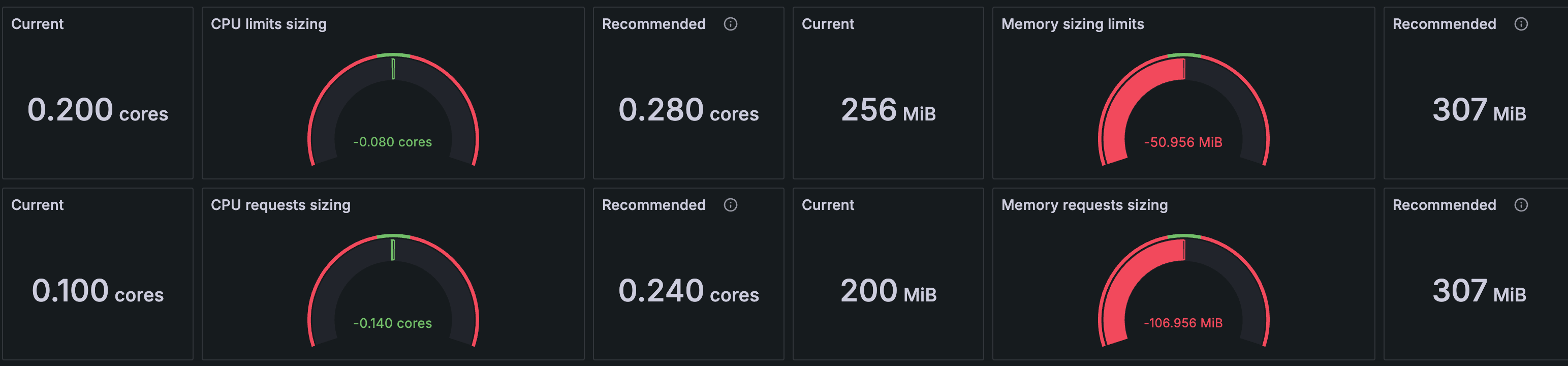Click the info icon beside Recommended CPU requests panel
Viewport: 1568px width, 366px height.
tap(730, 205)
